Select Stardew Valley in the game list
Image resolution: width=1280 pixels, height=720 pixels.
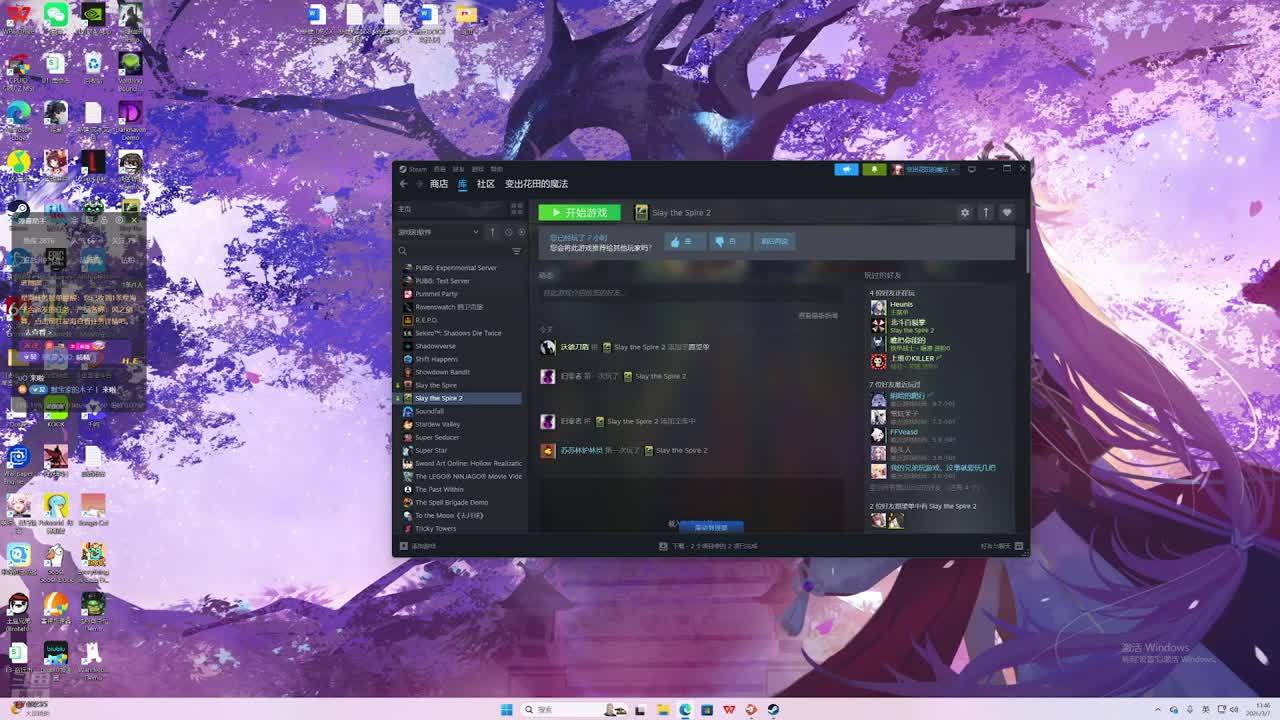(437, 424)
